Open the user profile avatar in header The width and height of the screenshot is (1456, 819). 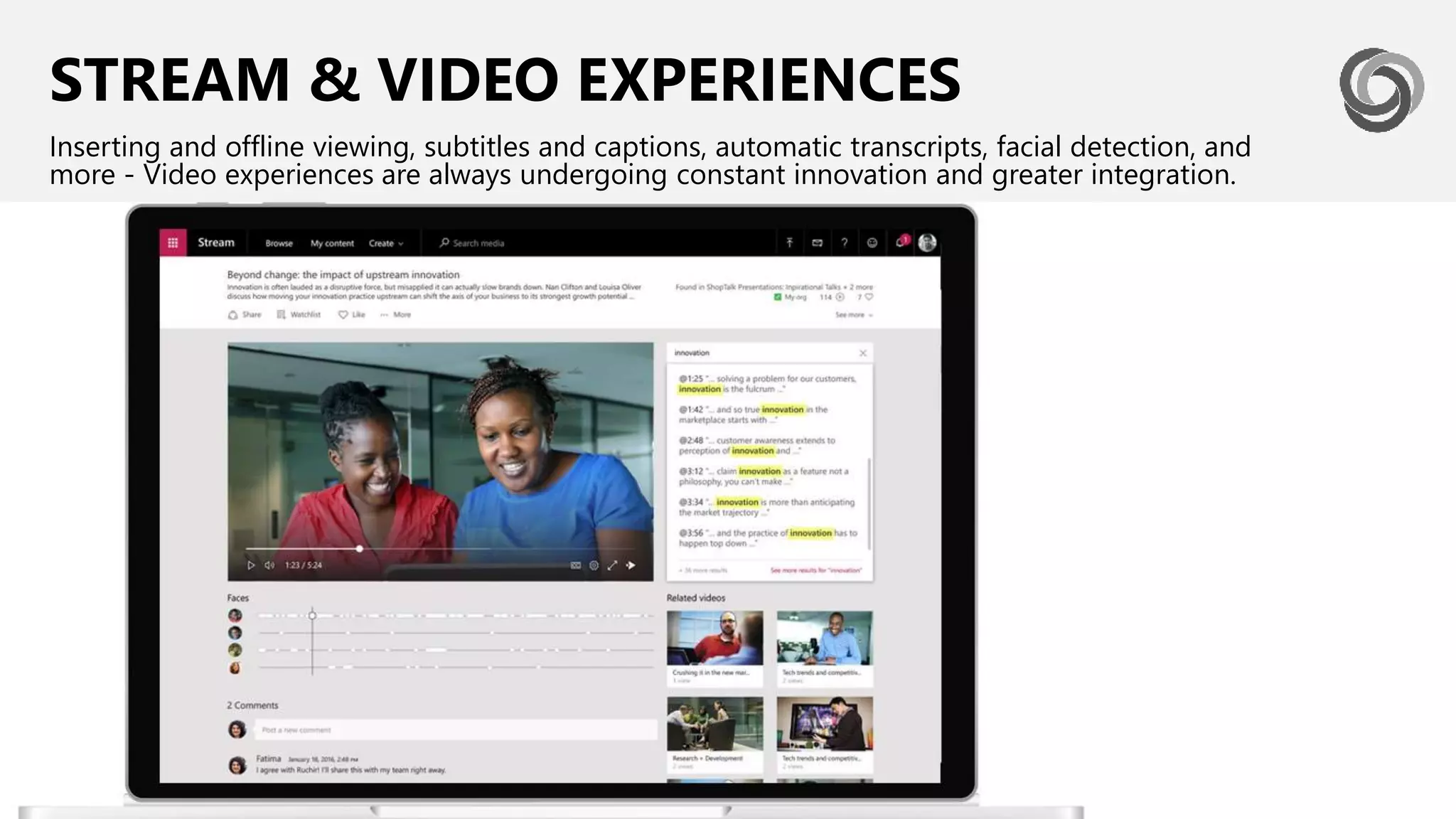(927, 242)
